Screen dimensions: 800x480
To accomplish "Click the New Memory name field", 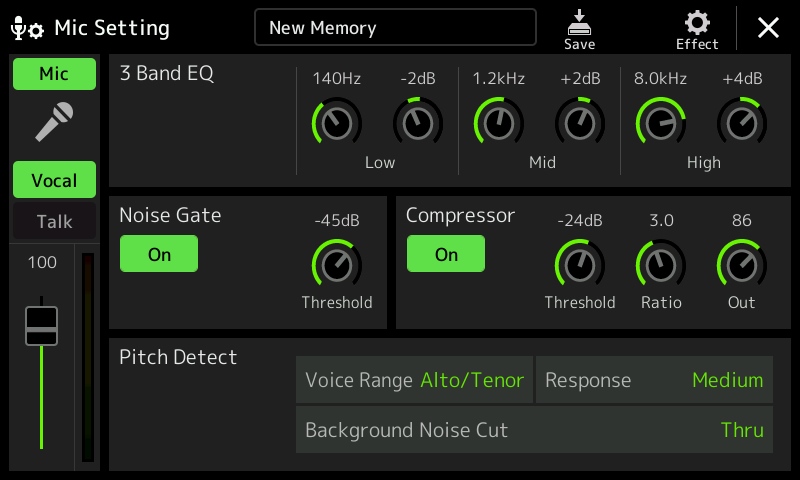I will (x=395, y=27).
